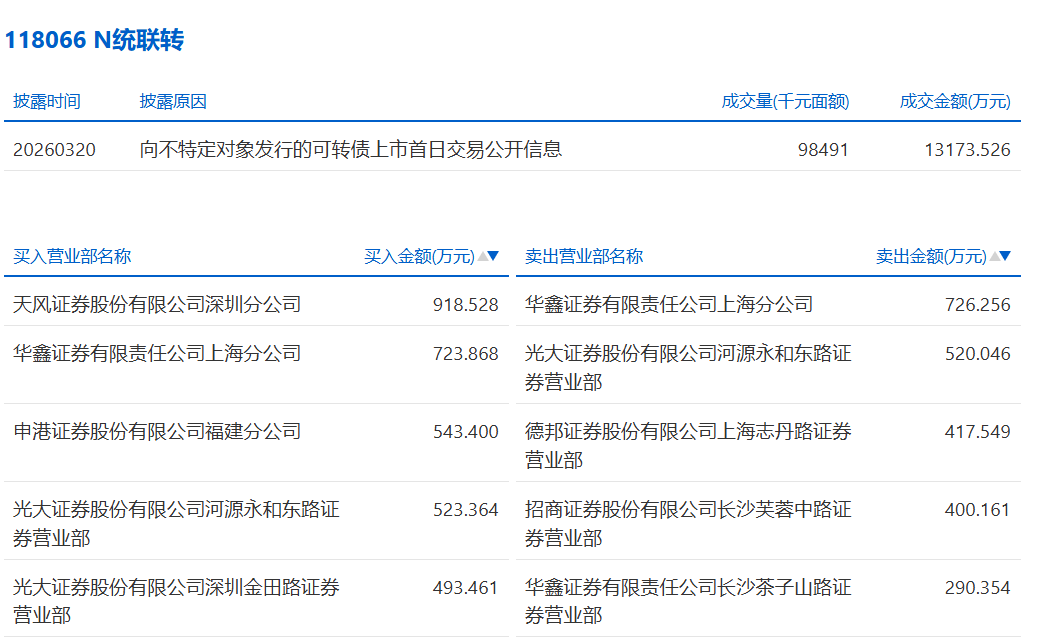Click the 披露原因 column header
Image resolution: width=1038 pixels, height=644 pixels.
(x=173, y=101)
